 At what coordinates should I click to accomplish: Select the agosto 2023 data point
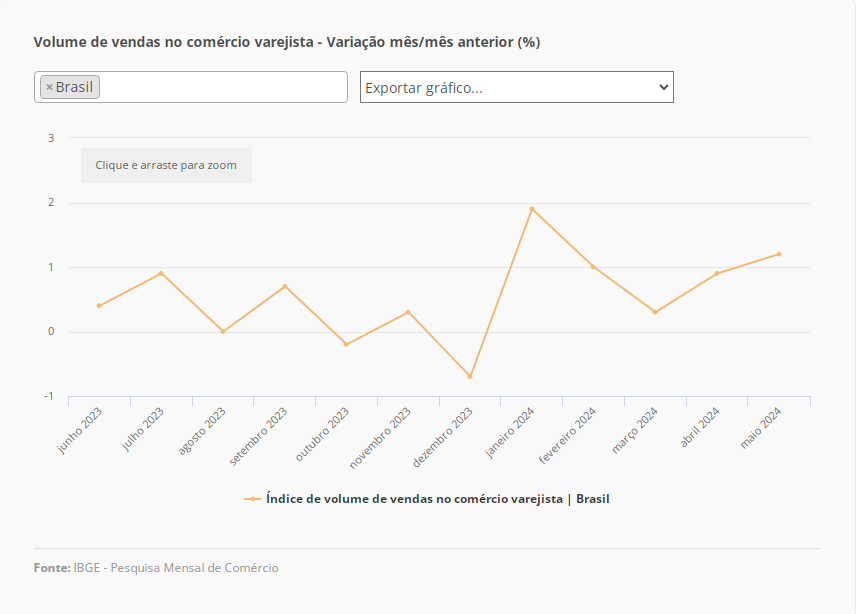pyautogui.click(x=223, y=331)
